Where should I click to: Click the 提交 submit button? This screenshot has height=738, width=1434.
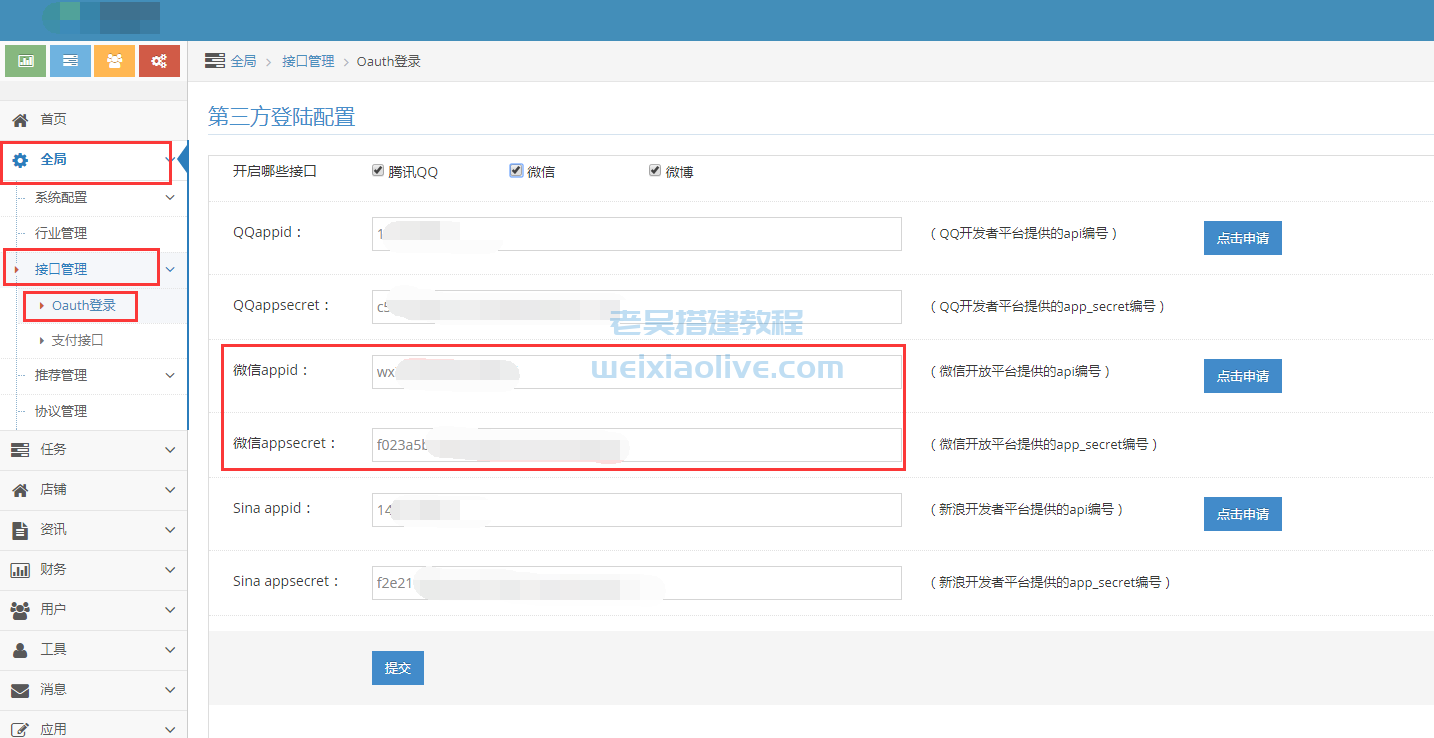[x=397, y=668]
